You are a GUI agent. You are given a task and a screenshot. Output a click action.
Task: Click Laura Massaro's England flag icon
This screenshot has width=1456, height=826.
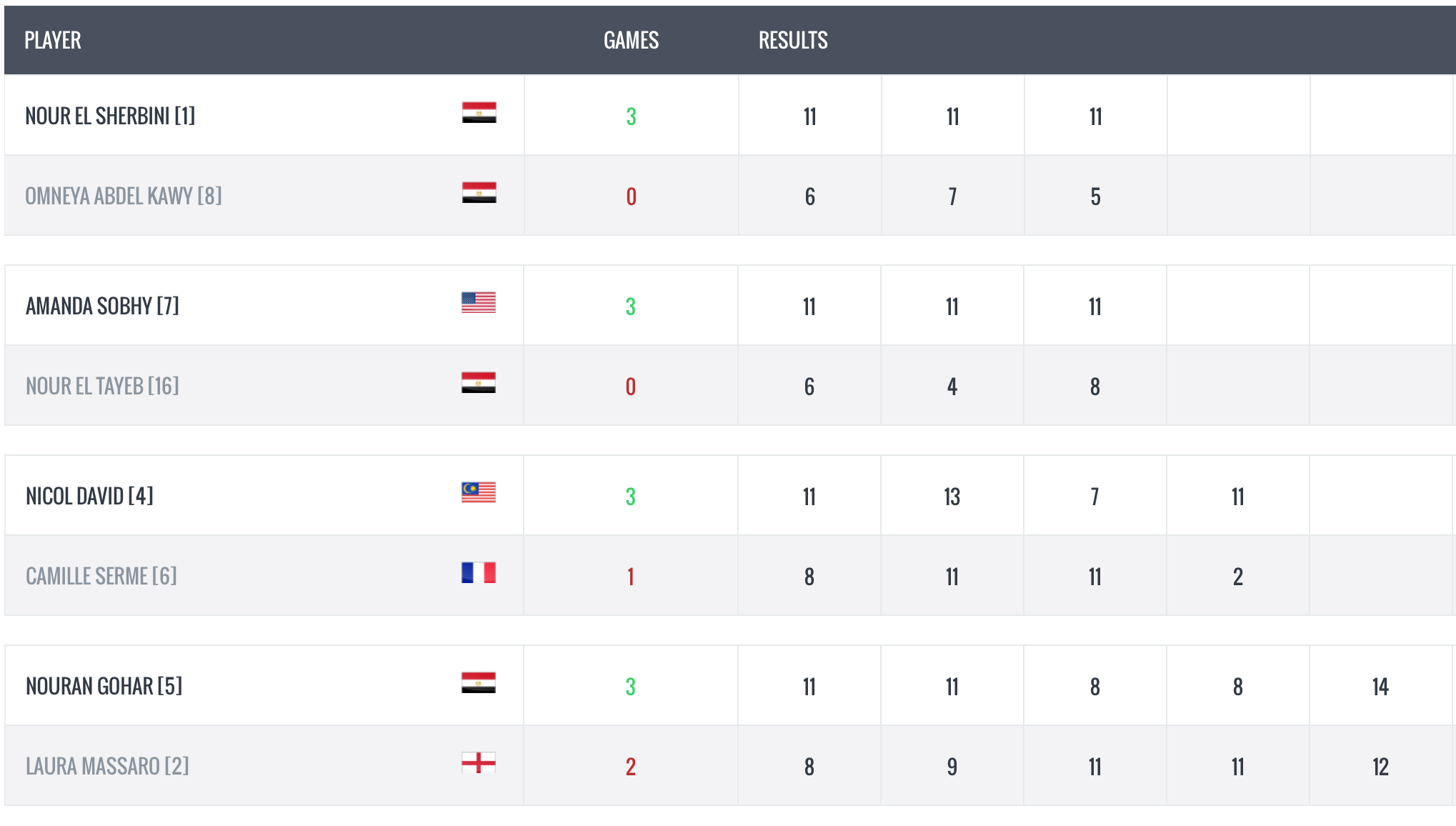point(479,763)
